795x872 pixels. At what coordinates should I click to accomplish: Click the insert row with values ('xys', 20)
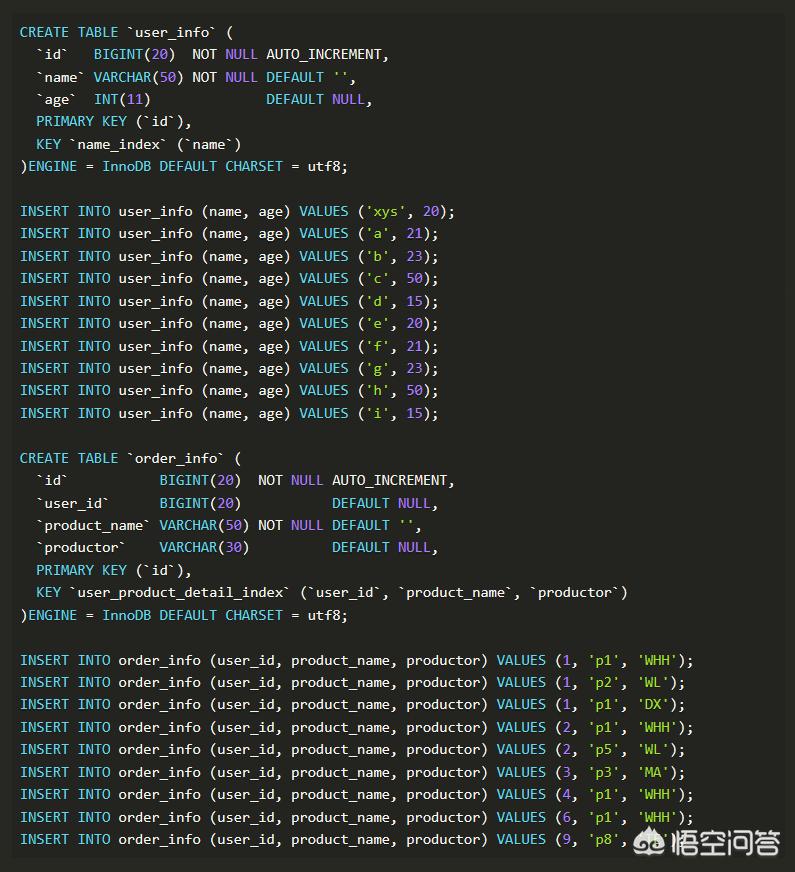coord(237,212)
